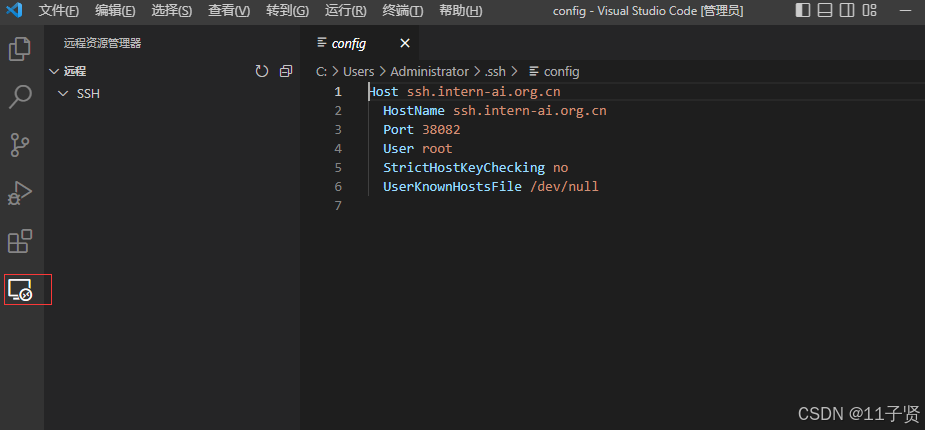Open the 文件(F) menu
The width and height of the screenshot is (925, 430).
[58, 11]
